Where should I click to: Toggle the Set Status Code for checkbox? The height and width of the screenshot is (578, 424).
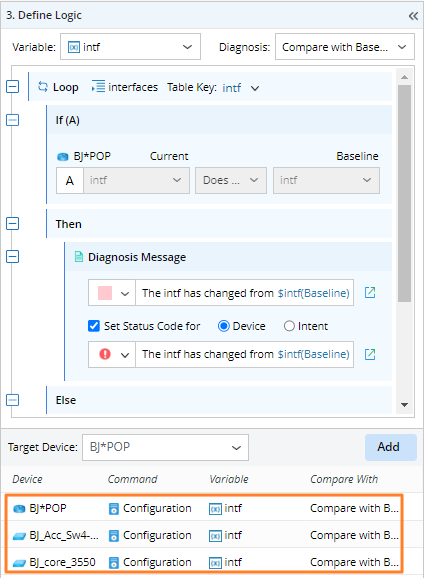[94, 326]
